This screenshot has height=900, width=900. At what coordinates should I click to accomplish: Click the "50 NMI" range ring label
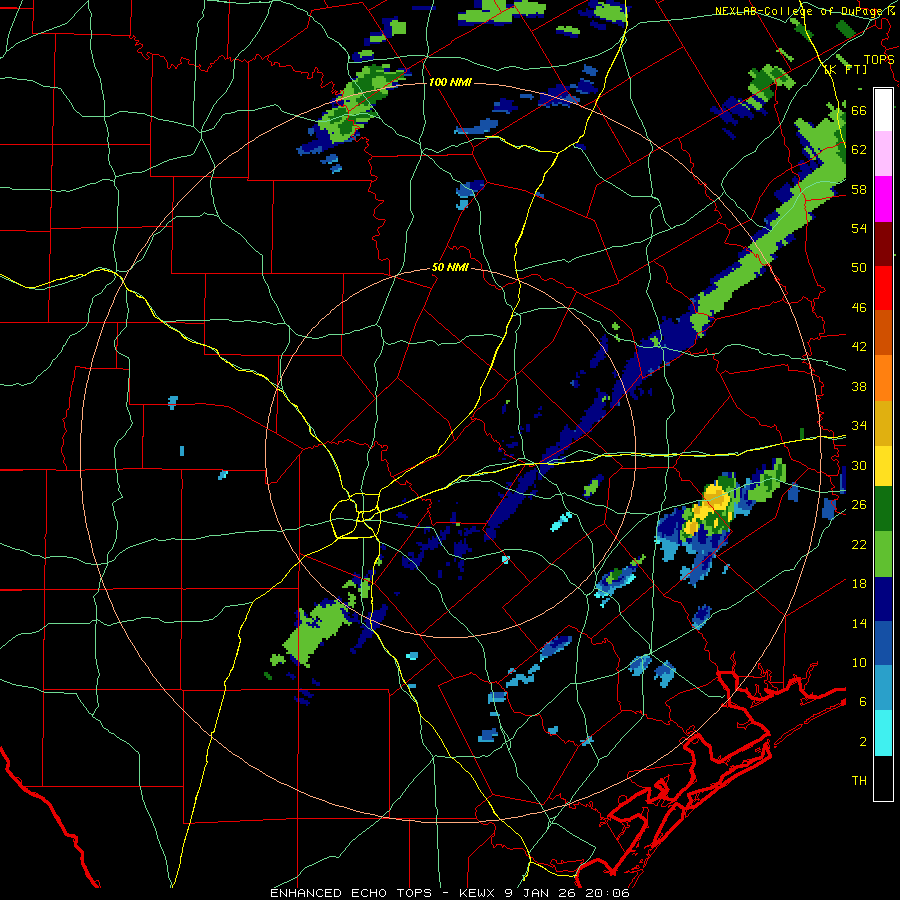[x=450, y=267]
